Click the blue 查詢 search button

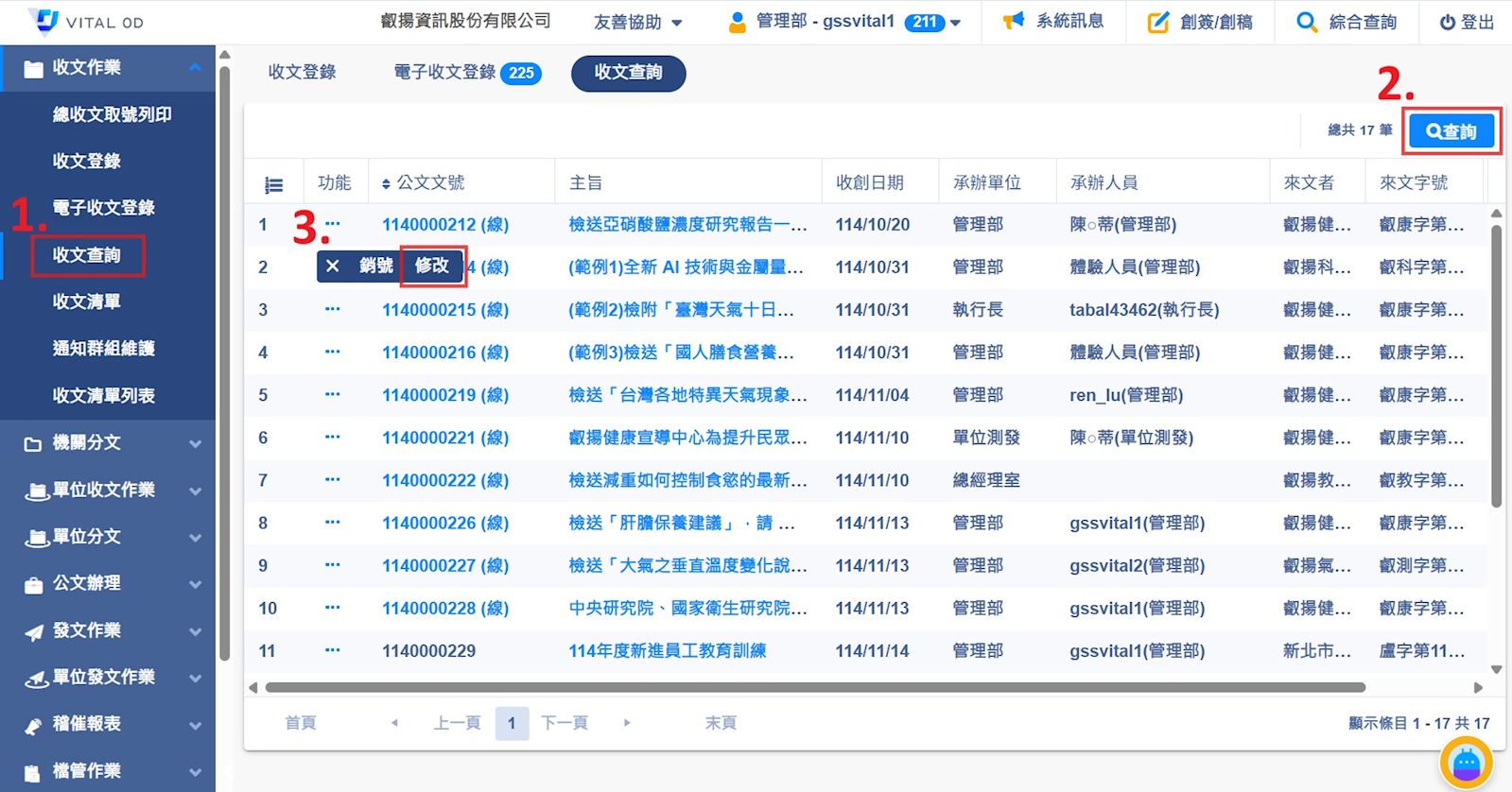[1451, 131]
